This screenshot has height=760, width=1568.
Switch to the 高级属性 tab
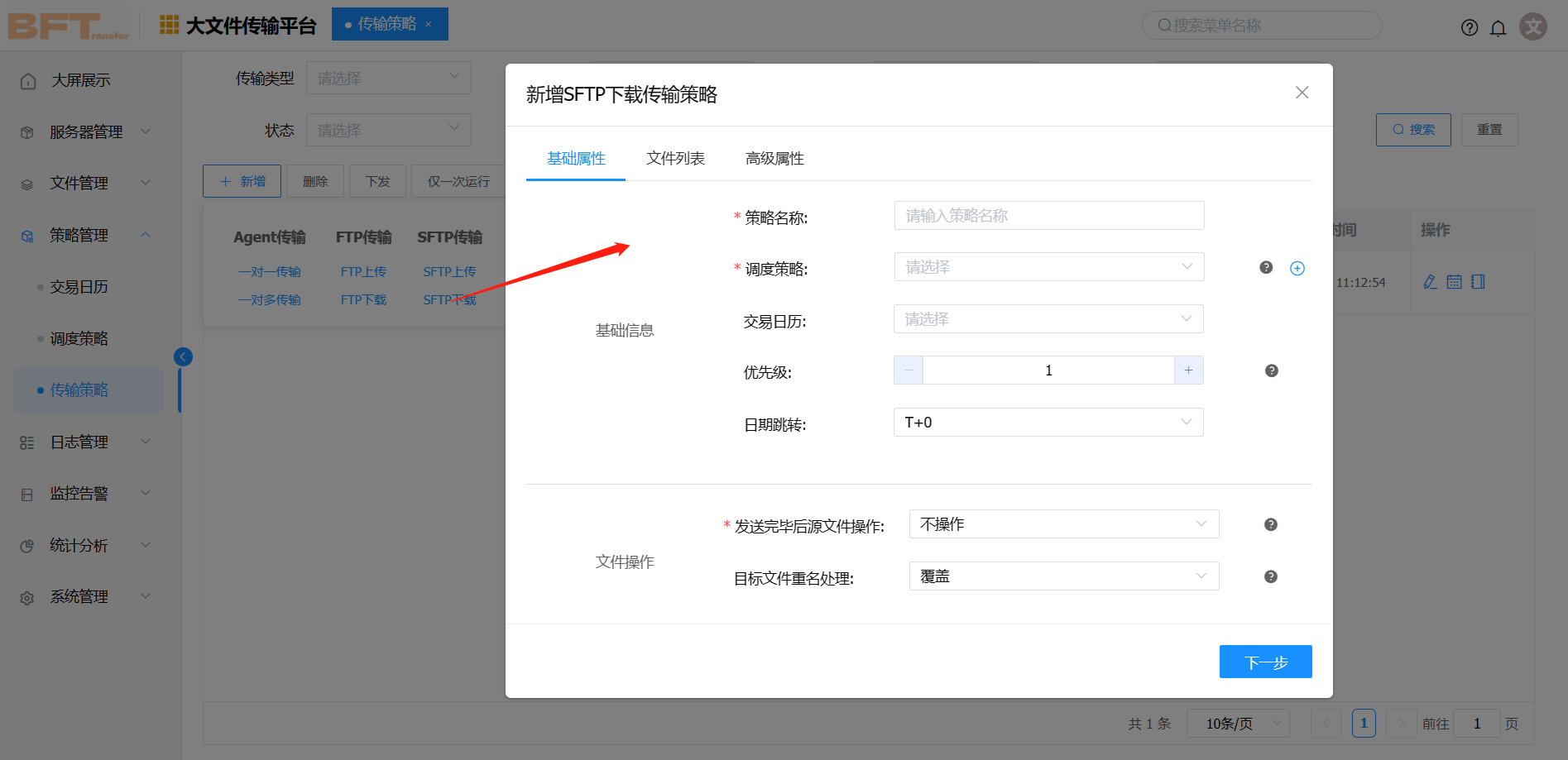[x=774, y=158]
